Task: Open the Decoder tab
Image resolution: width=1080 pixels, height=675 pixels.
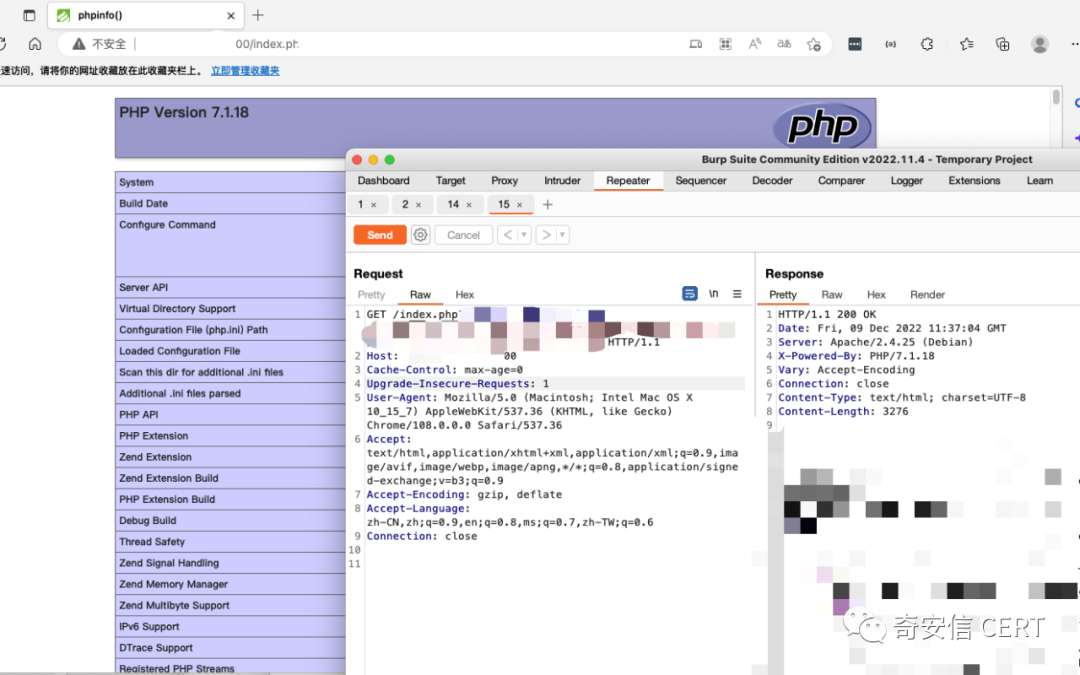Action: [772, 180]
